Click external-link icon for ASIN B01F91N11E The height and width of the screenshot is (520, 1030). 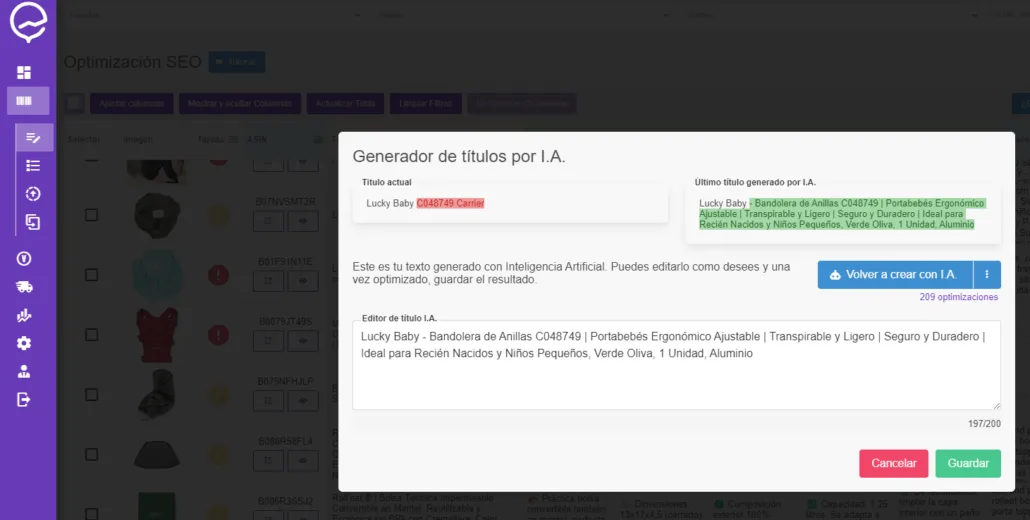pos(268,281)
